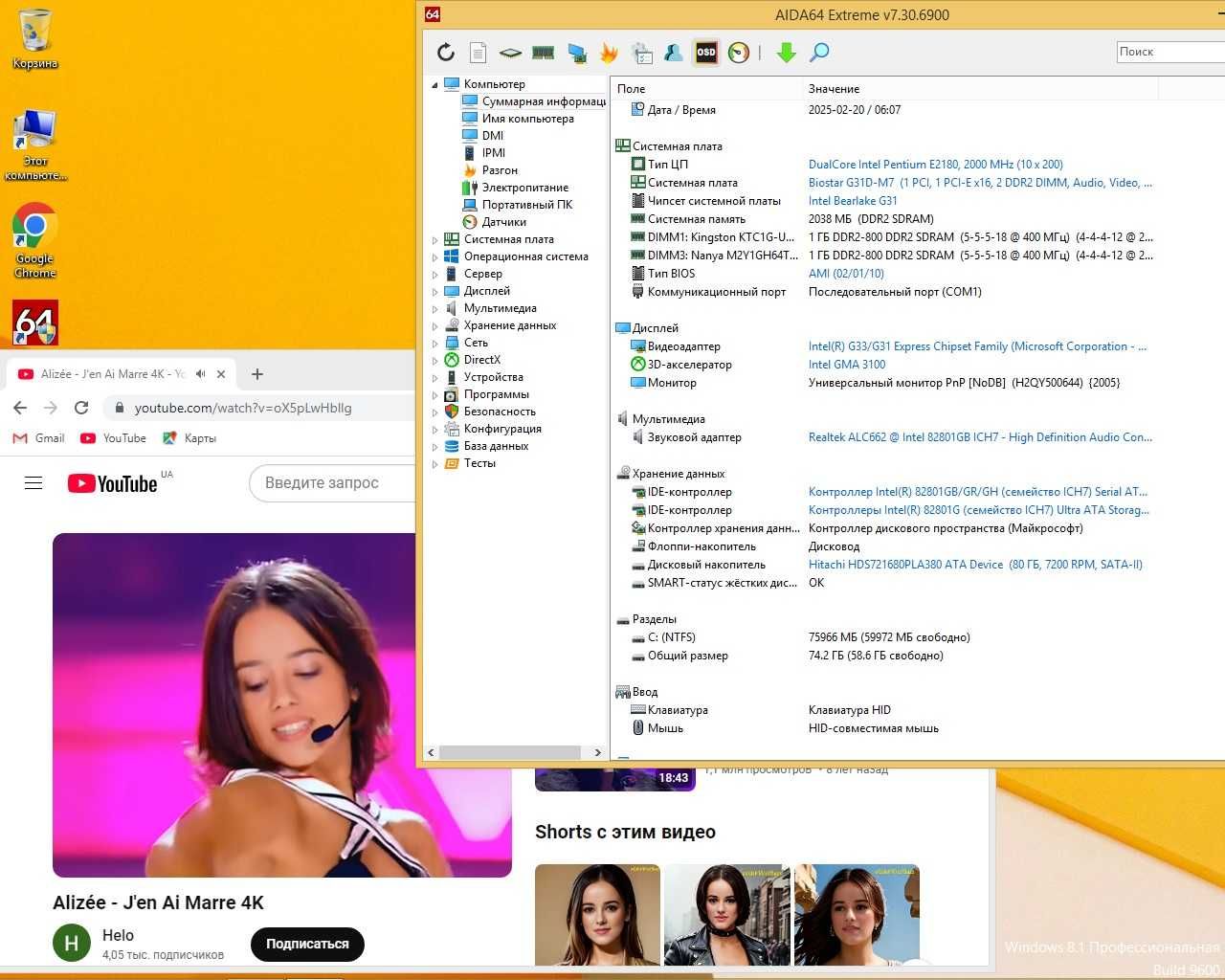Screen dimensions: 1225x980
Task: Focus the YouTube search box
Action: (x=333, y=483)
